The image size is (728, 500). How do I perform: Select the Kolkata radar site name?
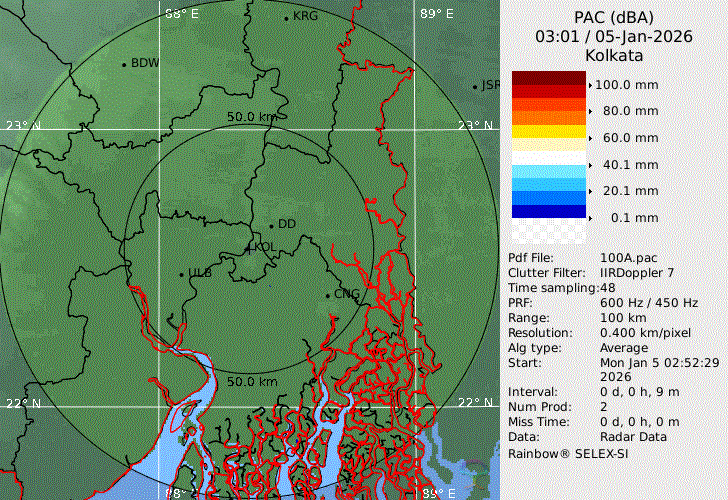pyautogui.click(x=613, y=54)
